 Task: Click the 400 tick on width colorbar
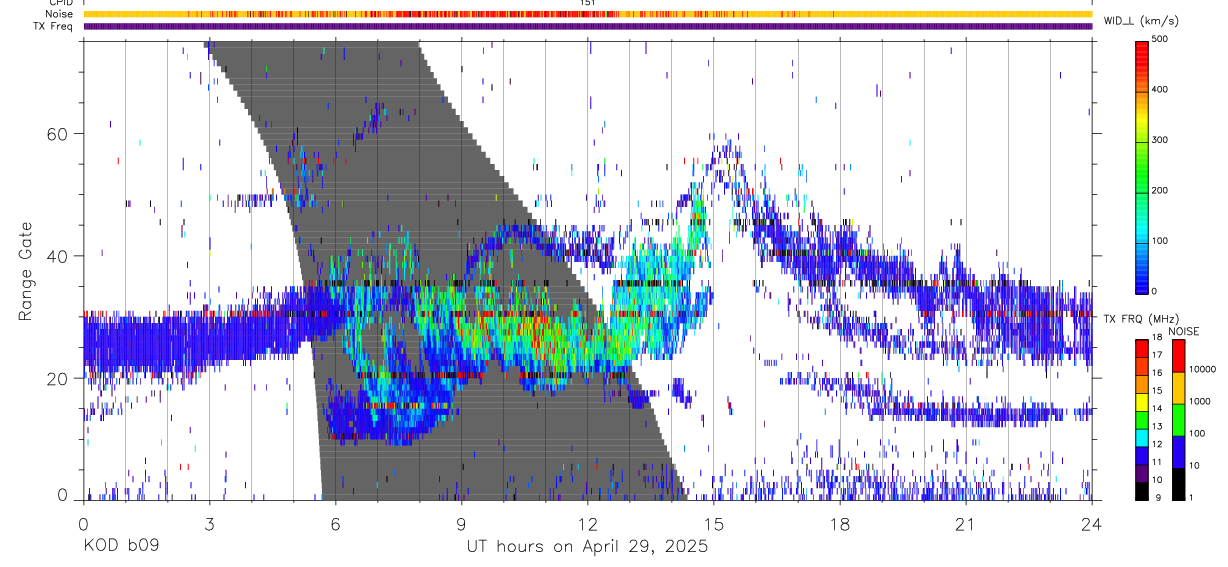(1162, 90)
